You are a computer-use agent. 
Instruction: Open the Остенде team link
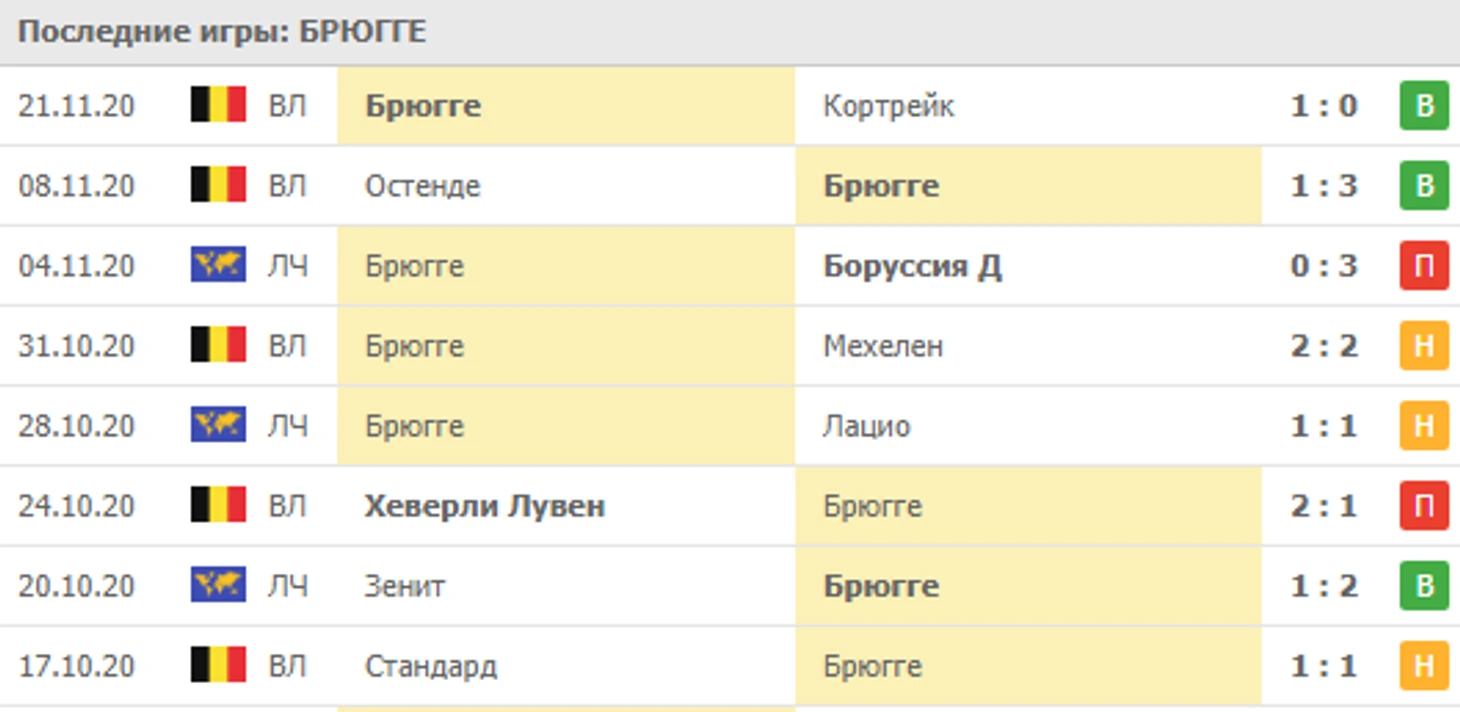[x=422, y=186]
